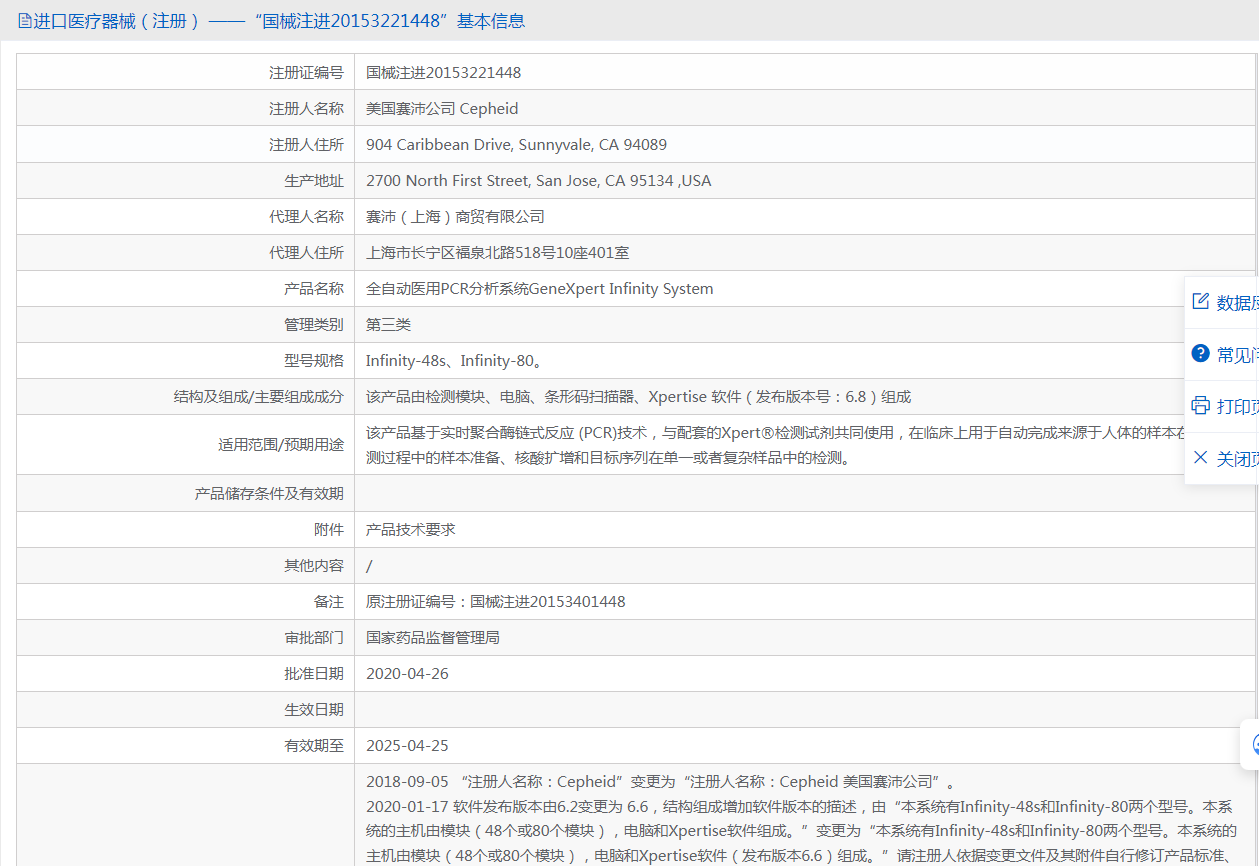The width and height of the screenshot is (1259, 866).
Task: Select agent name 赛沛（上海）商贸有限公司
Action: (455, 217)
